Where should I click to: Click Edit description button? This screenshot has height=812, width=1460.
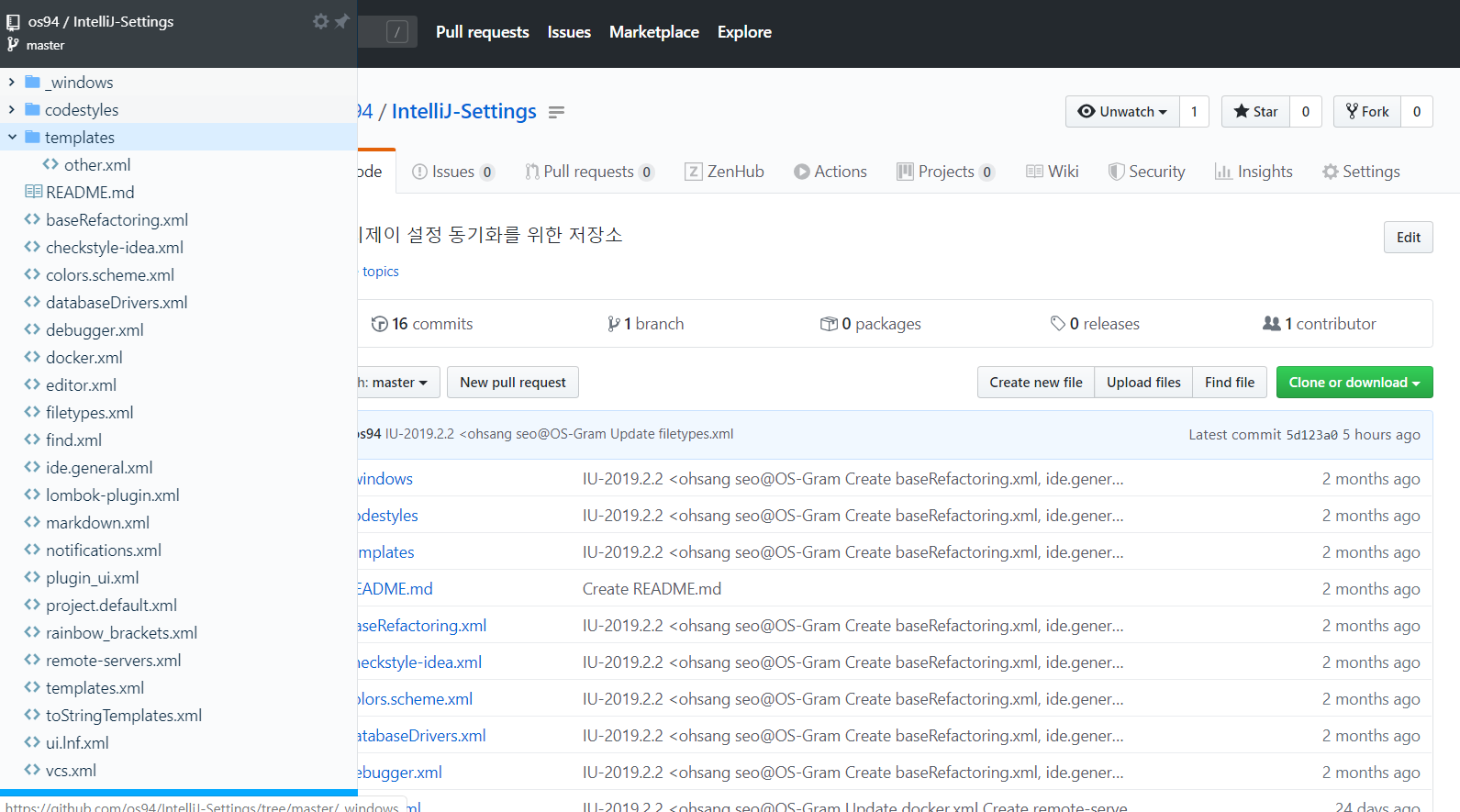click(1409, 238)
